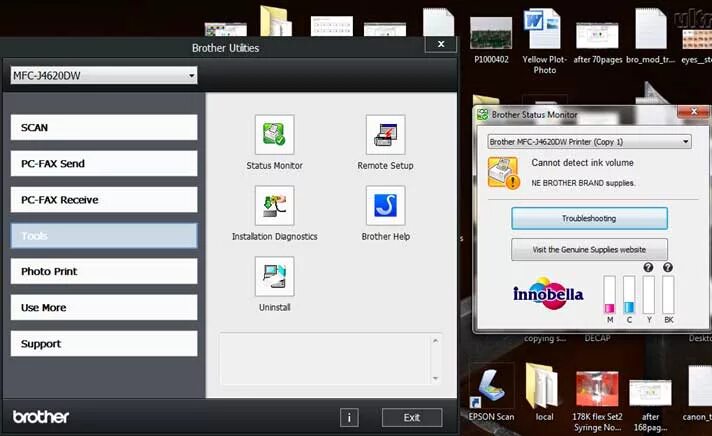Open Brother Help

pos(386,205)
